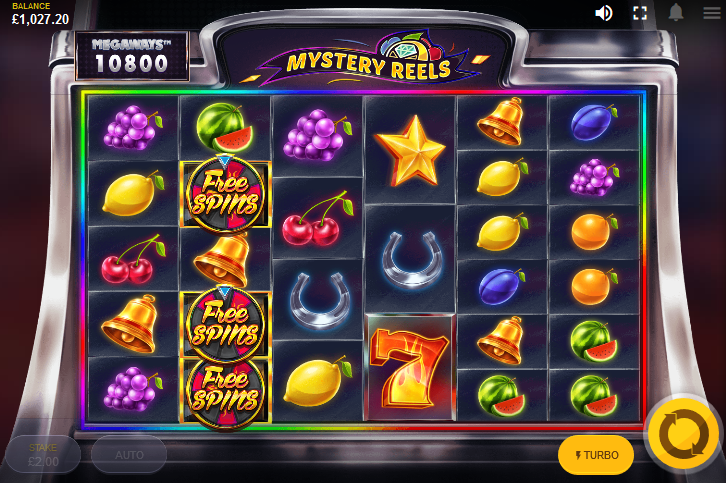Click the bell atop the fifth reel
Viewport: 726px width, 483px height.
pos(502,122)
